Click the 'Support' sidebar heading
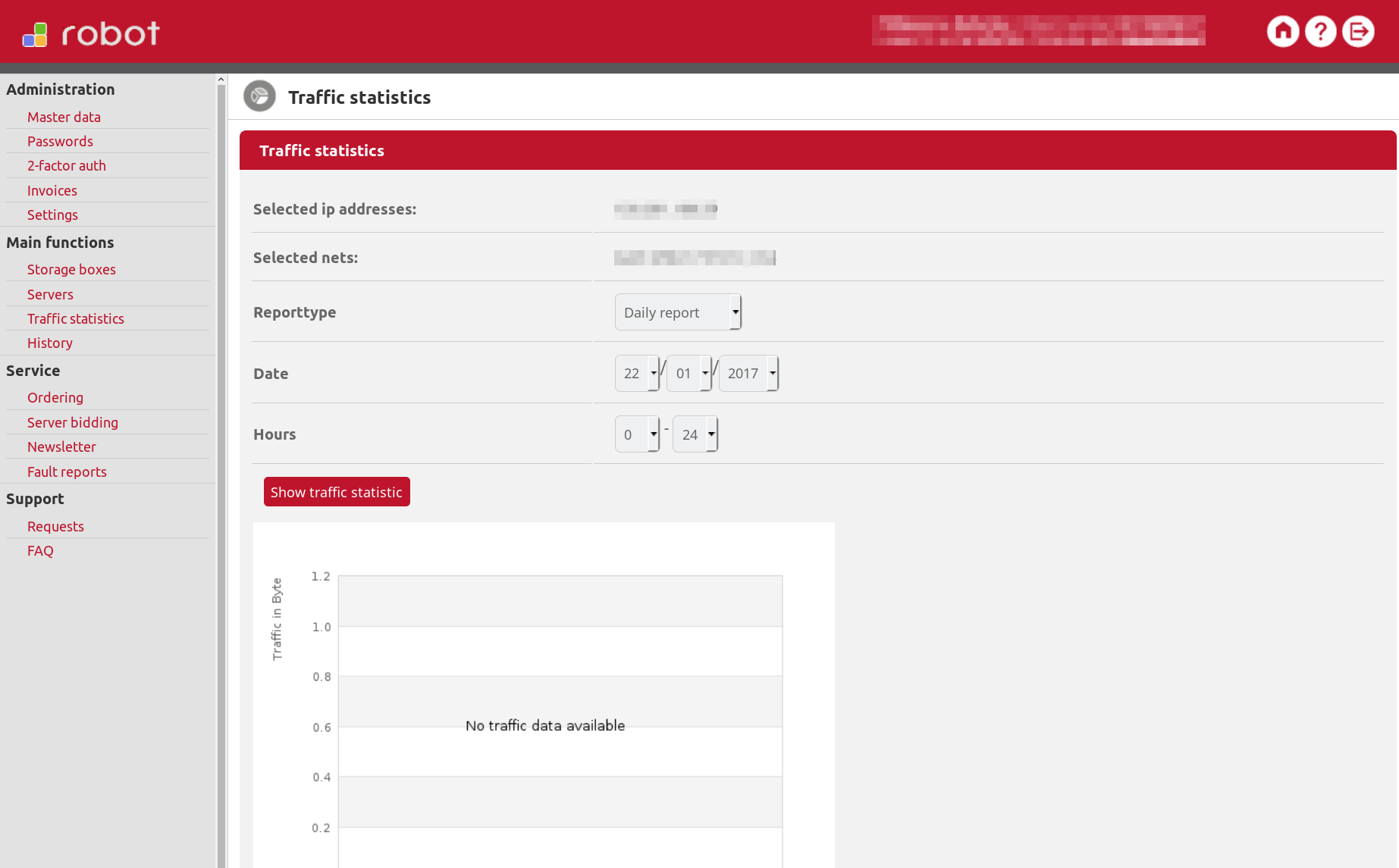This screenshot has height=868, width=1399. click(35, 499)
